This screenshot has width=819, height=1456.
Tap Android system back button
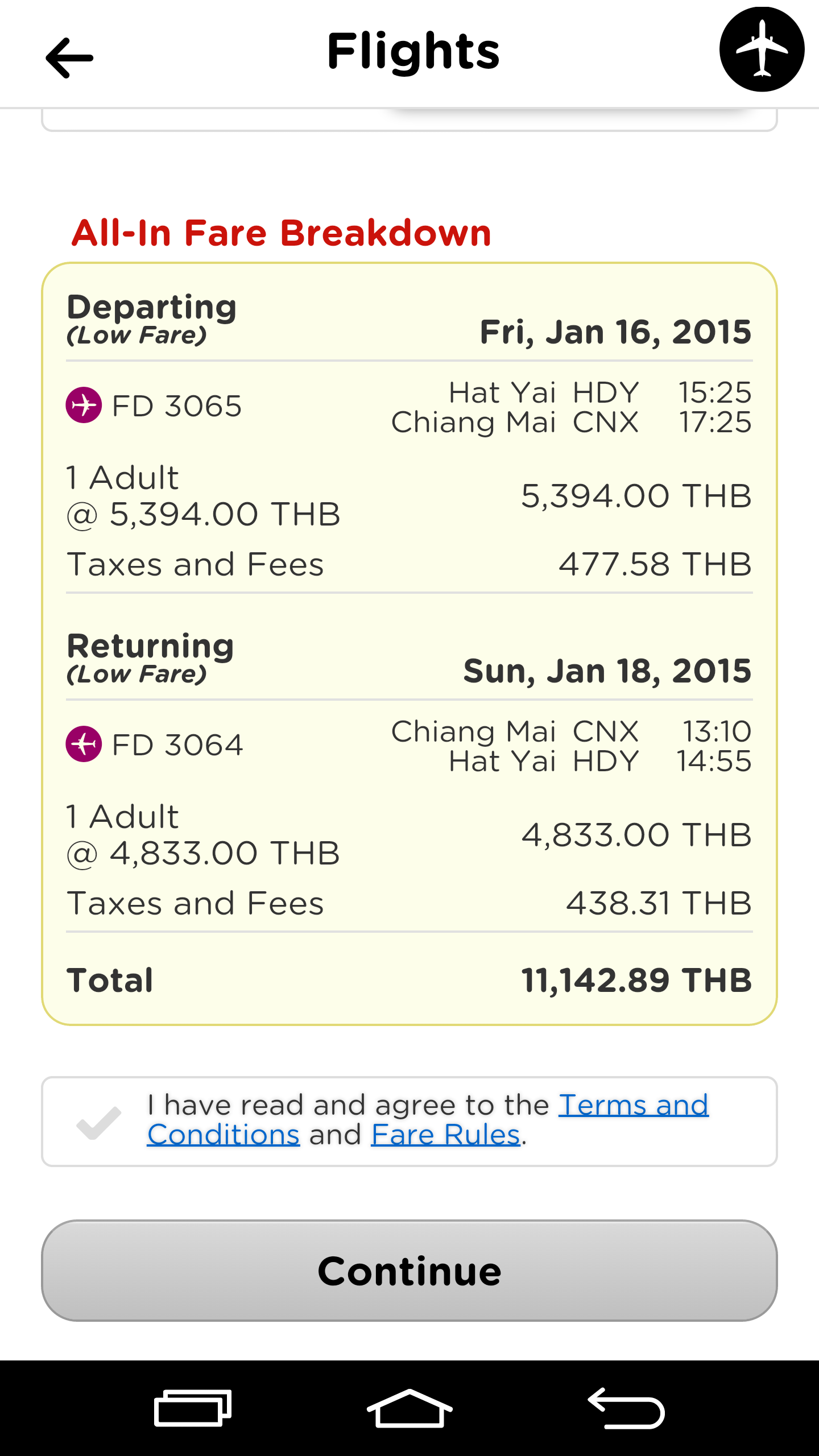[x=626, y=1408]
